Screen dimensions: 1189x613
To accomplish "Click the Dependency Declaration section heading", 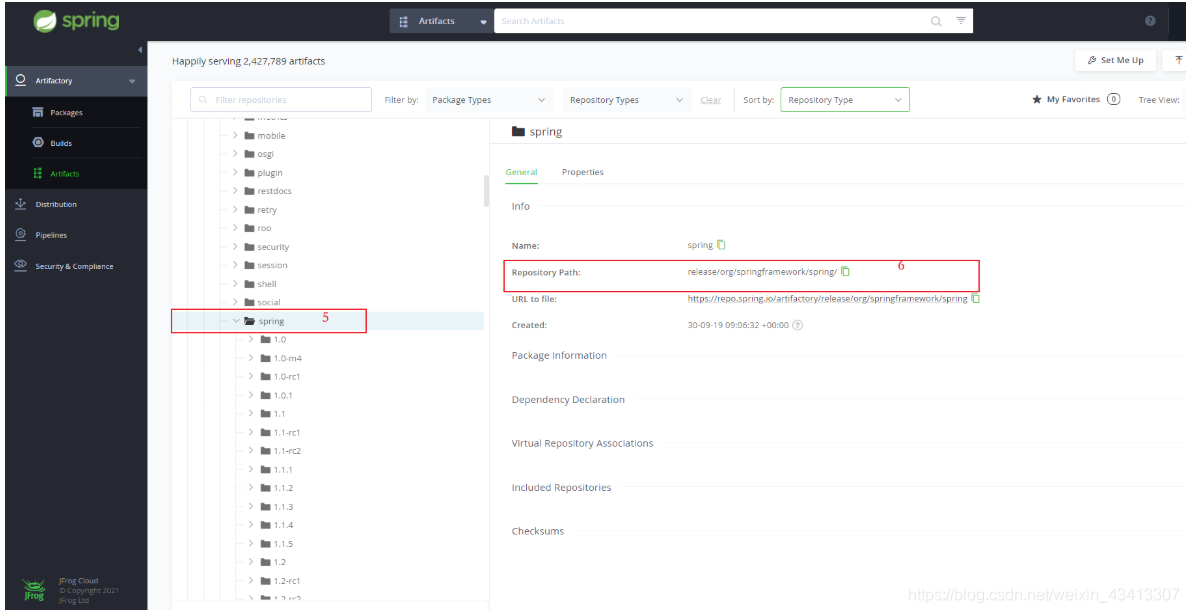I will click(568, 399).
